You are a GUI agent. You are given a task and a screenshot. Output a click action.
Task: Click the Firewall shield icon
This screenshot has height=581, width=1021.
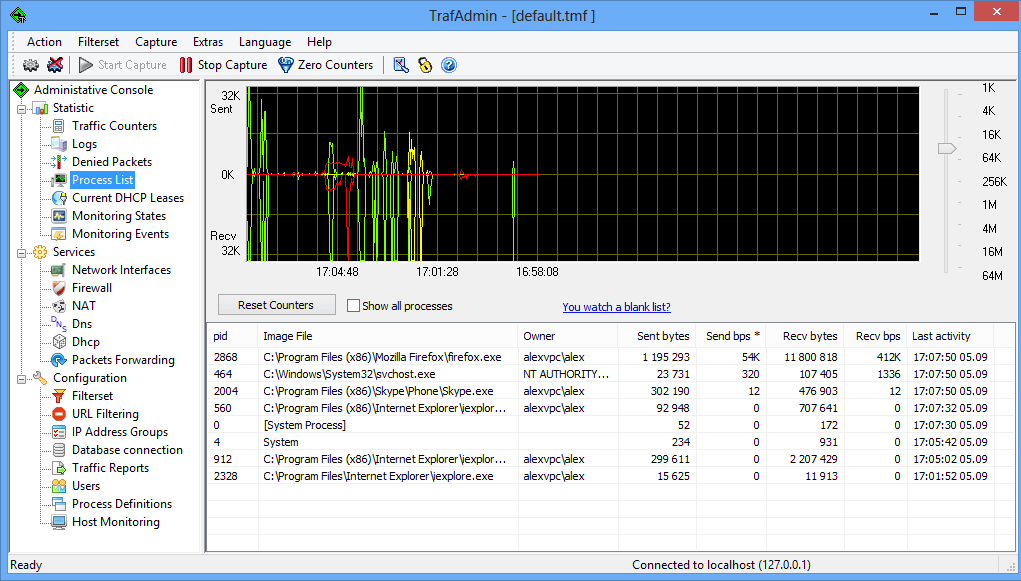point(59,288)
